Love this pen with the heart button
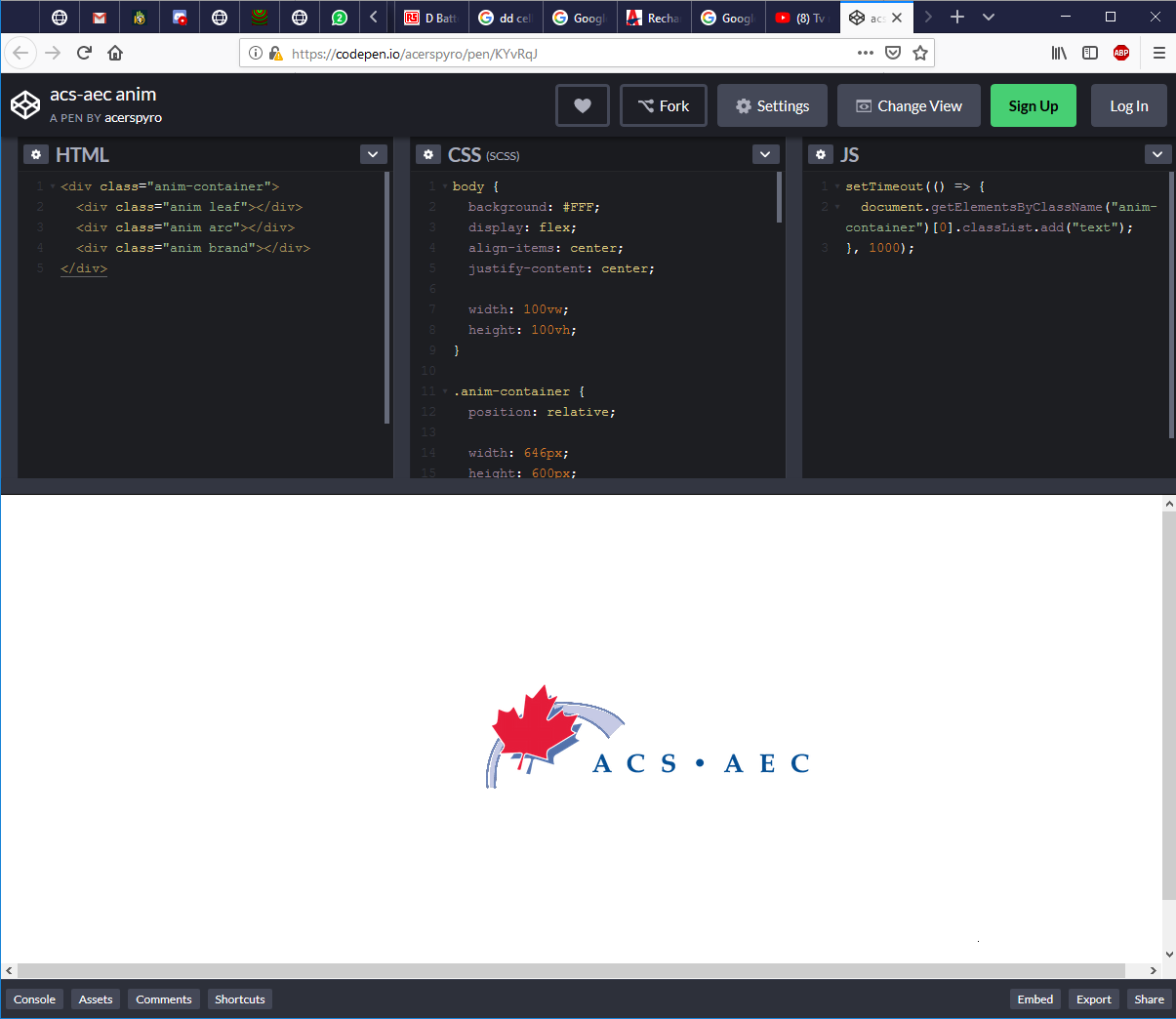 pos(583,105)
